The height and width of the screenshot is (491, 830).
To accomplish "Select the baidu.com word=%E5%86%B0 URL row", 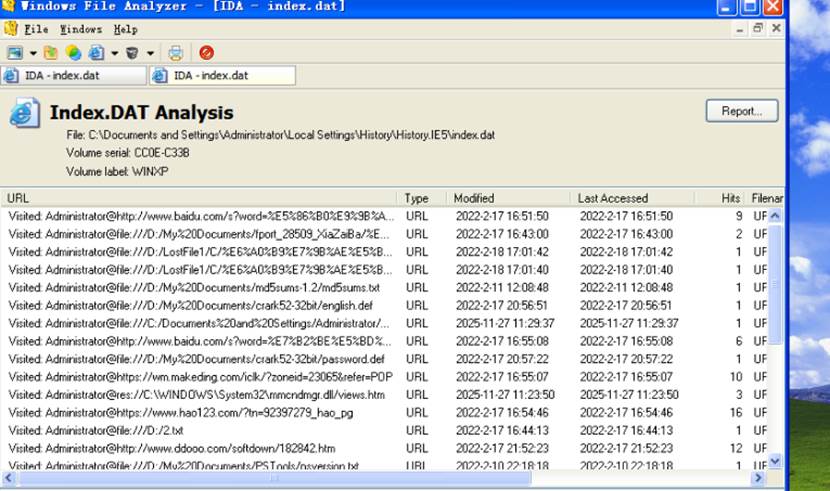I will pyautogui.click(x=384, y=216).
